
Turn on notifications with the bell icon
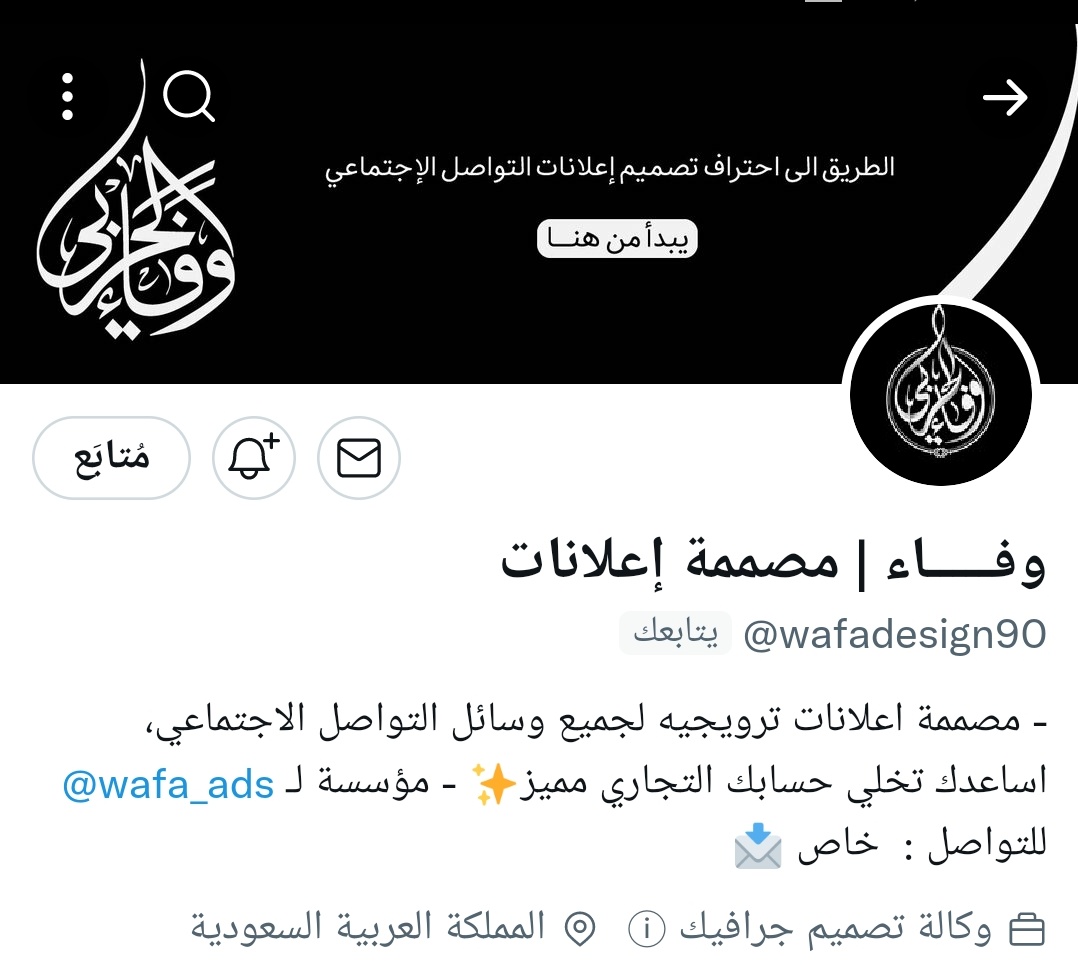point(254,458)
